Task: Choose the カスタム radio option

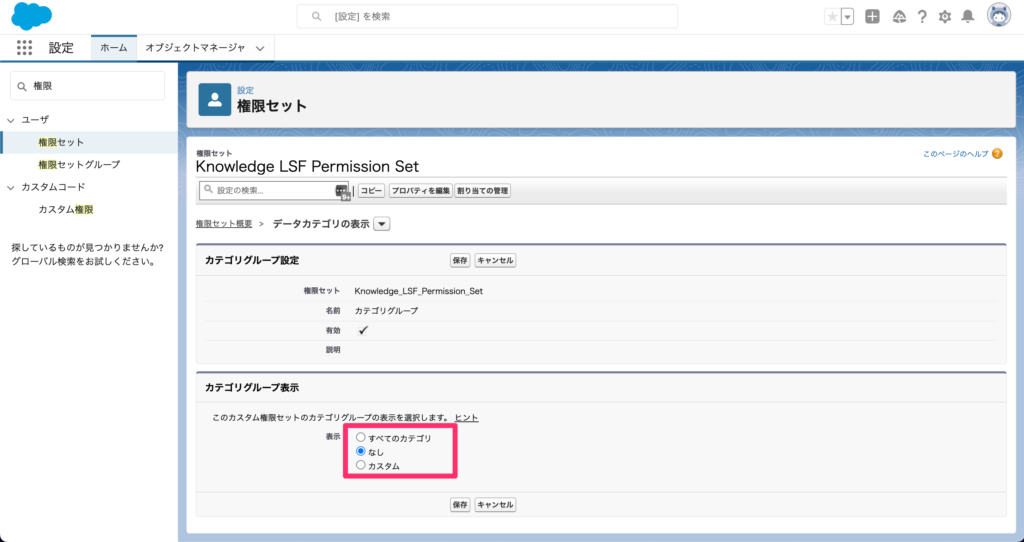Action: coord(361,466)
